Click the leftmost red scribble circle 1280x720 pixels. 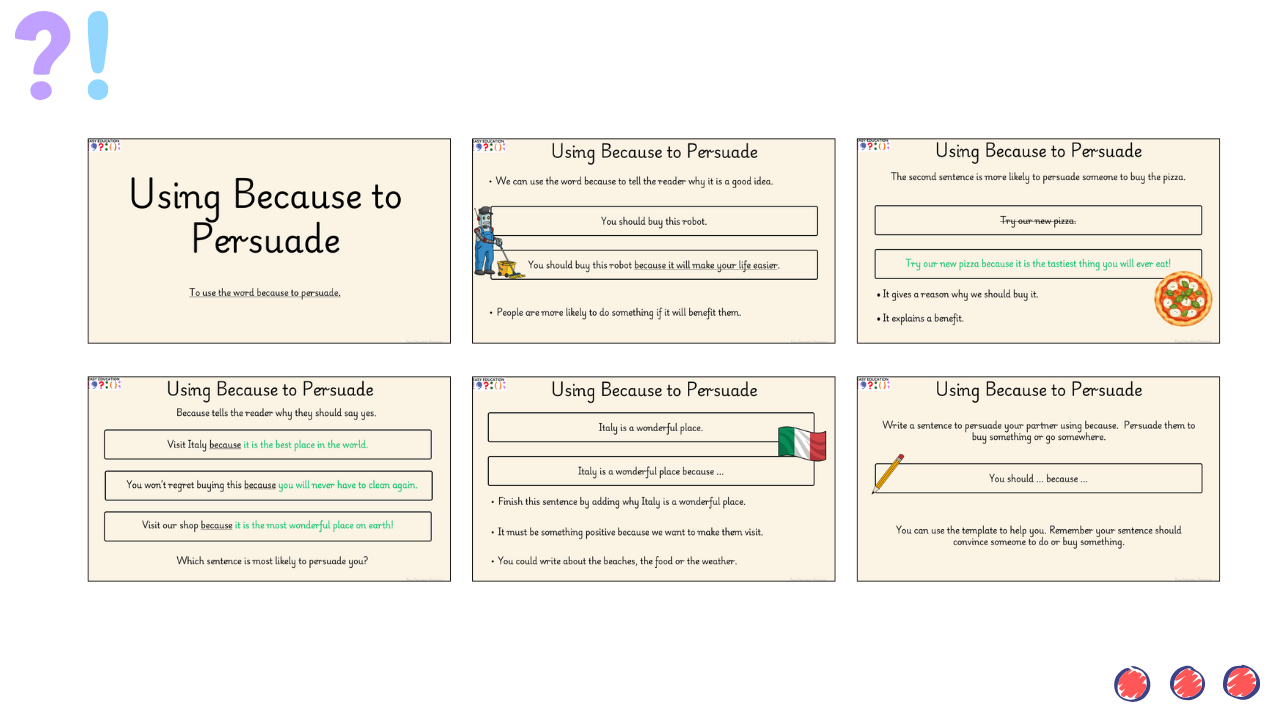1132,684
